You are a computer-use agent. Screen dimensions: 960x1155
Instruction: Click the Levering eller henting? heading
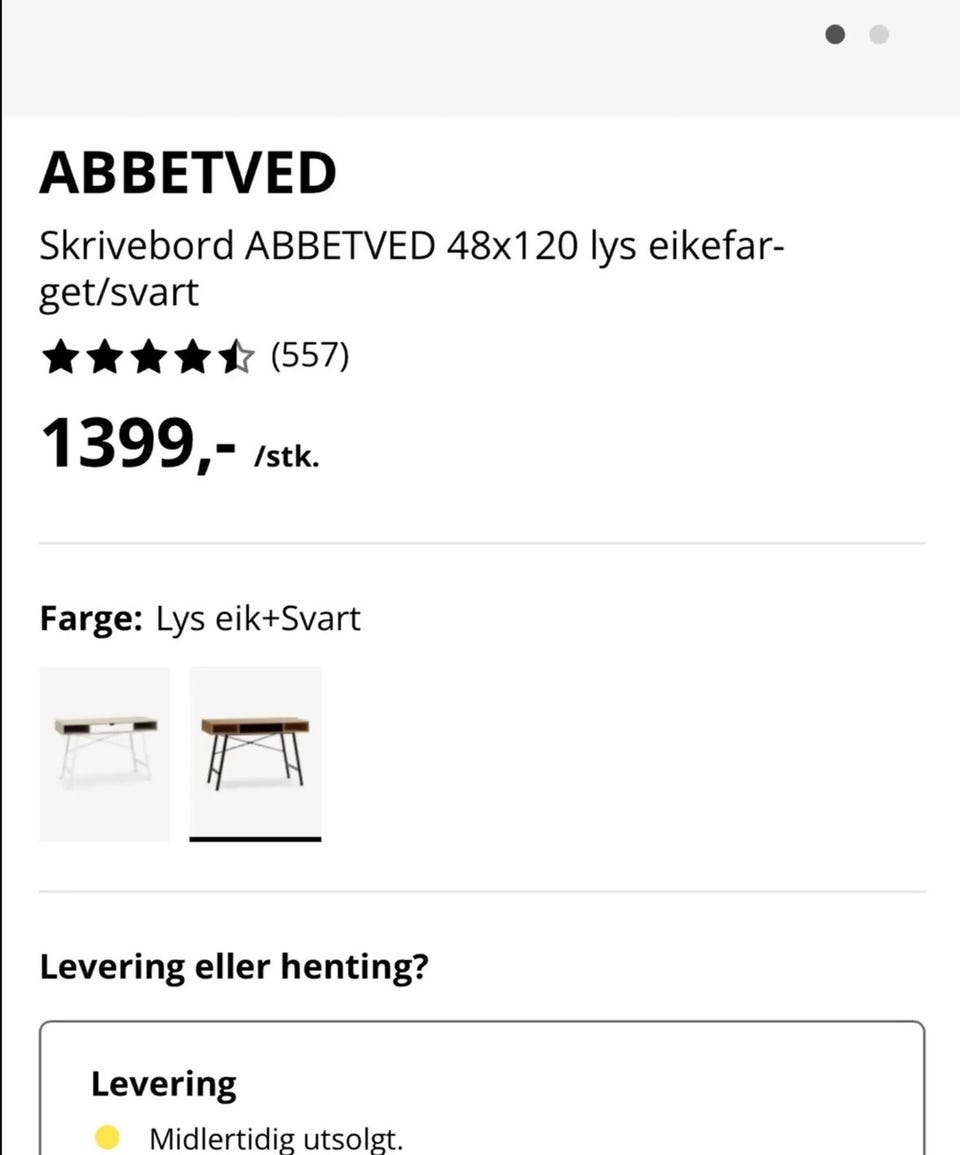(x=234, y=967)
